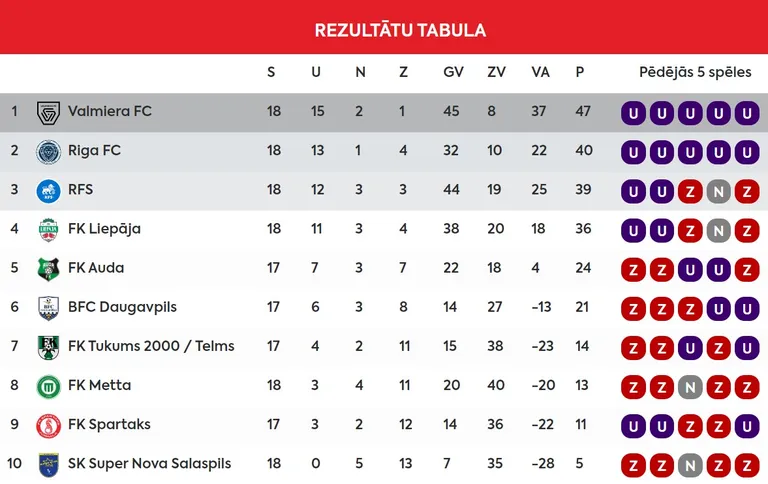The image size is (768, 484).
Task: Click the SK Super Nova Salaspils crest
Action: click(48, 465)
